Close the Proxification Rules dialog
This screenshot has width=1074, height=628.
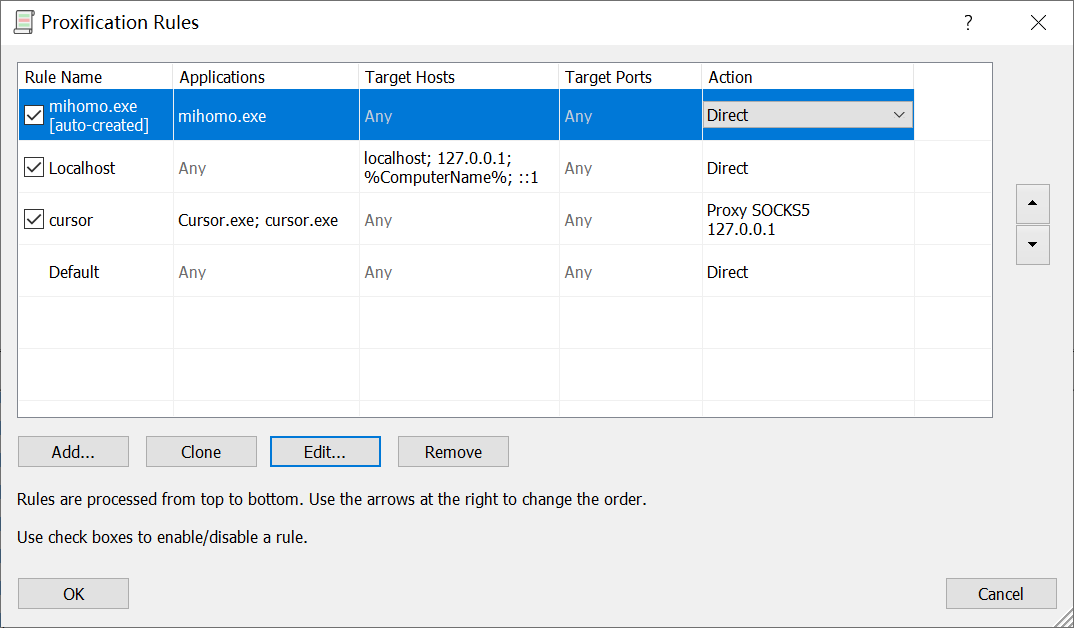click(x=1038, y=23)
